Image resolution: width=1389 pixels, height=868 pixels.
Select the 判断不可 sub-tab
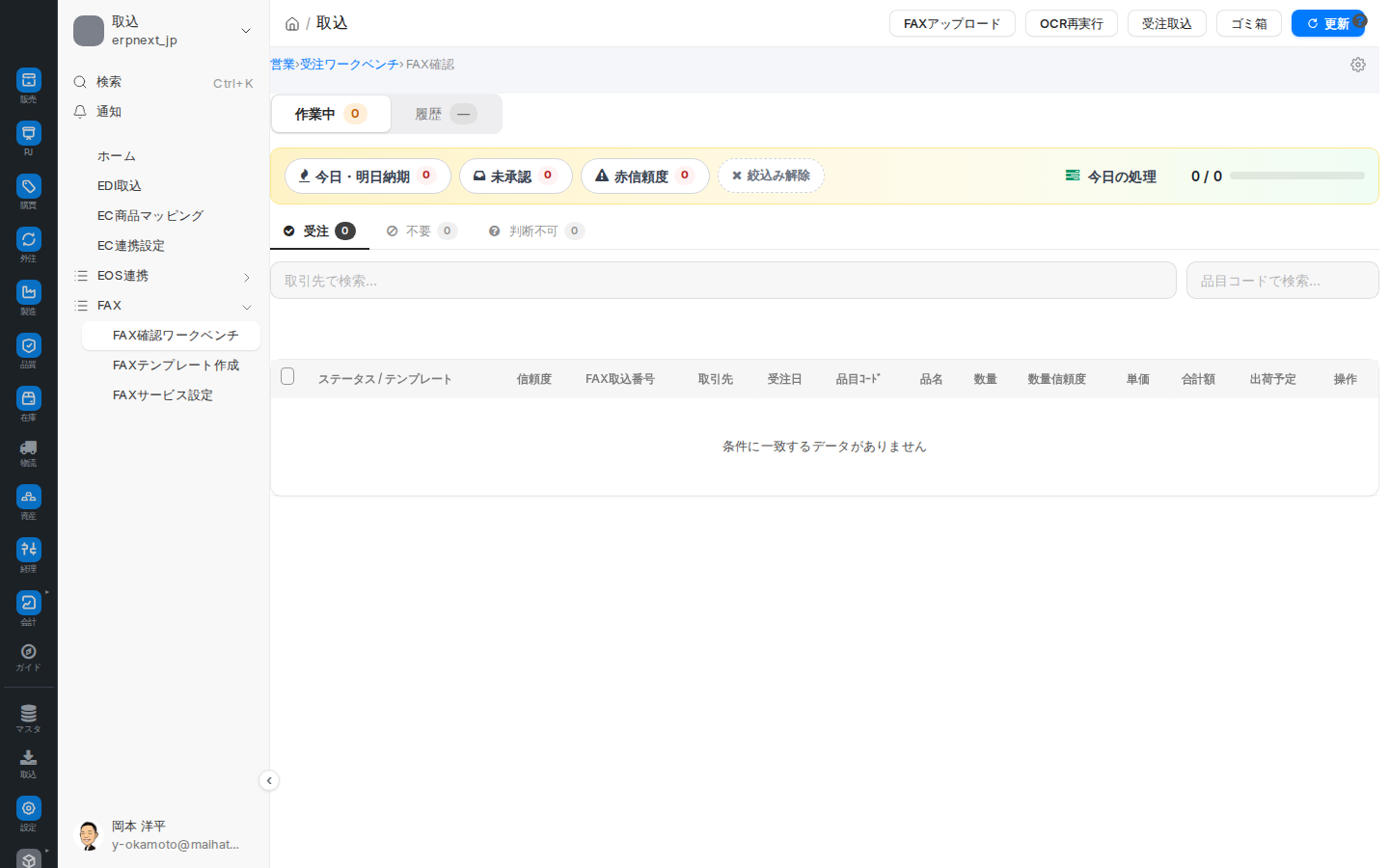[536, 231]
